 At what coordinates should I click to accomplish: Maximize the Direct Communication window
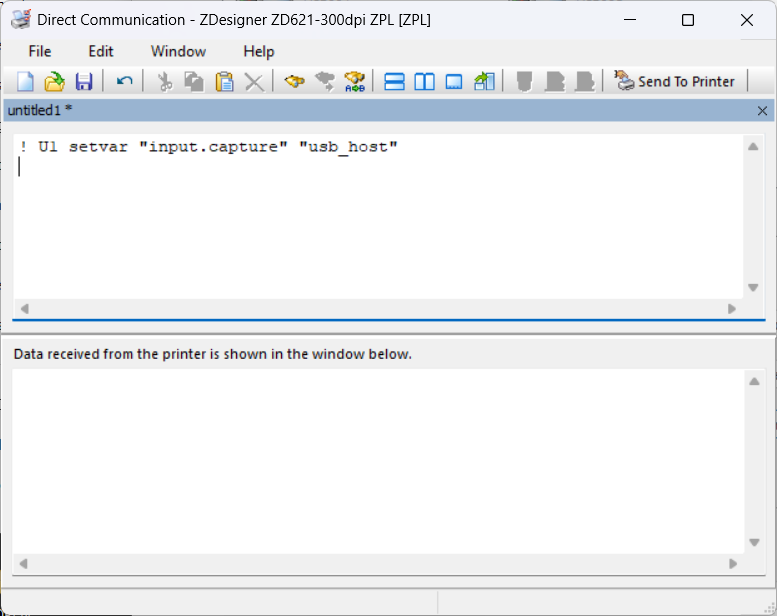click(x=688, y=20)
